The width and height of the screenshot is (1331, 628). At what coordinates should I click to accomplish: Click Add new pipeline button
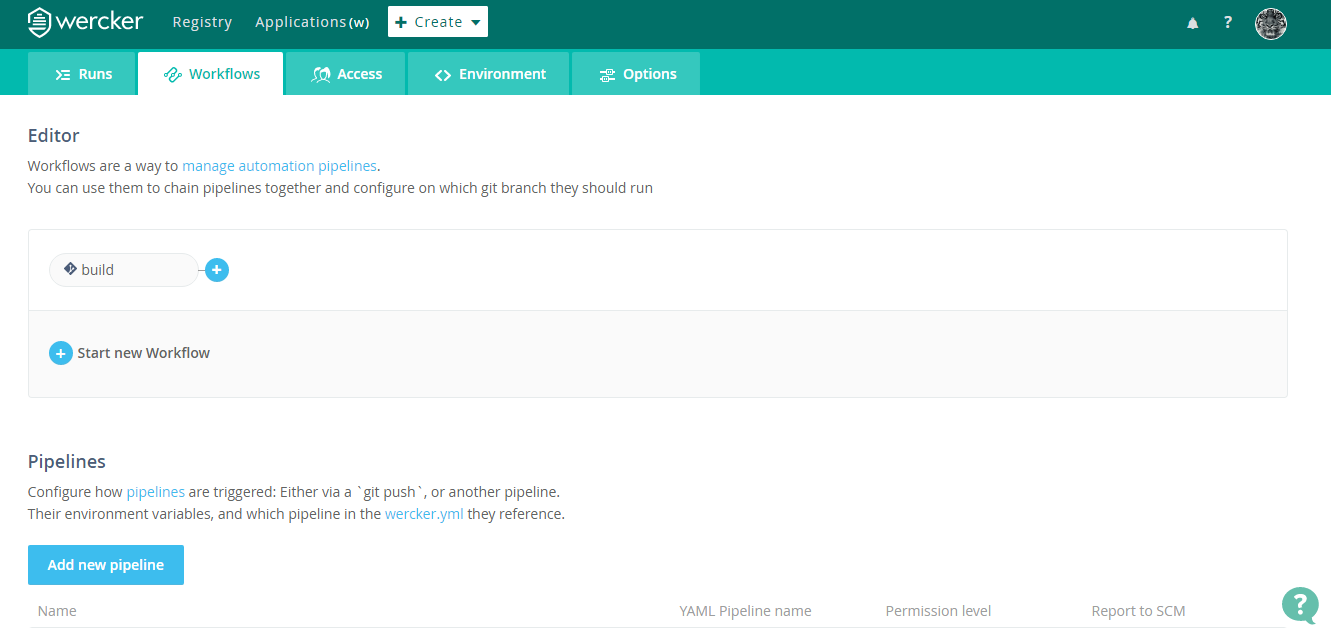[x=106, y=565]
